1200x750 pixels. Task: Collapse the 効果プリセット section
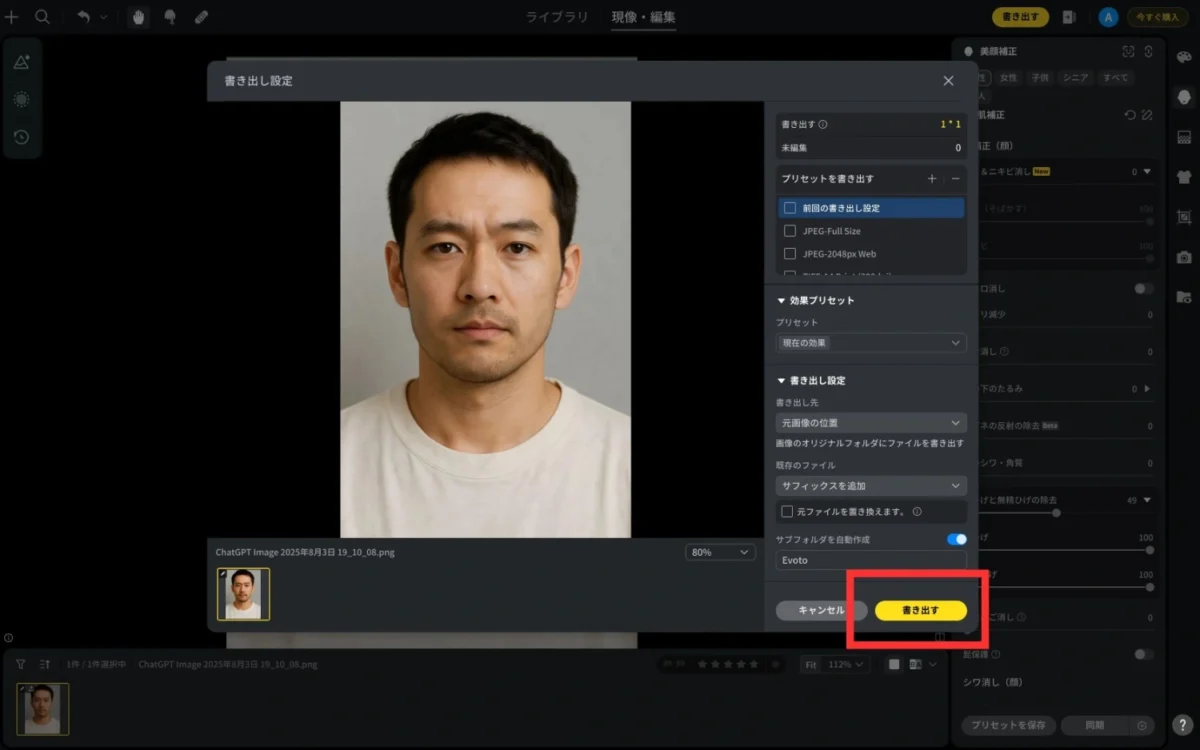coord(782,300)
